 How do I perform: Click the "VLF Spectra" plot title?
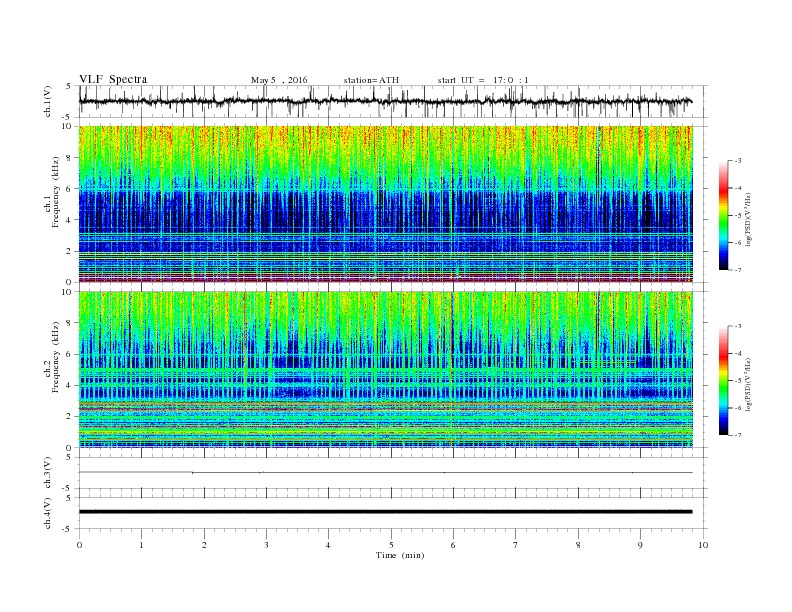tap(113, 79)
